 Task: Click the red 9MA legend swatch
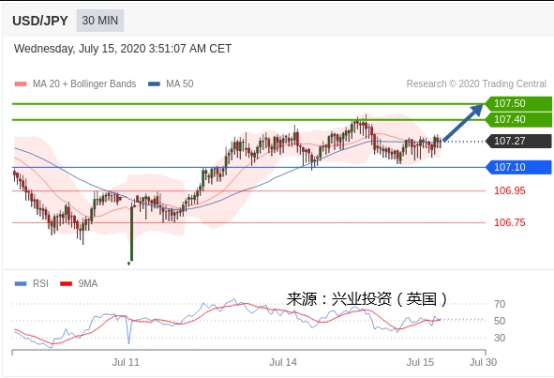tap(66, 284)
